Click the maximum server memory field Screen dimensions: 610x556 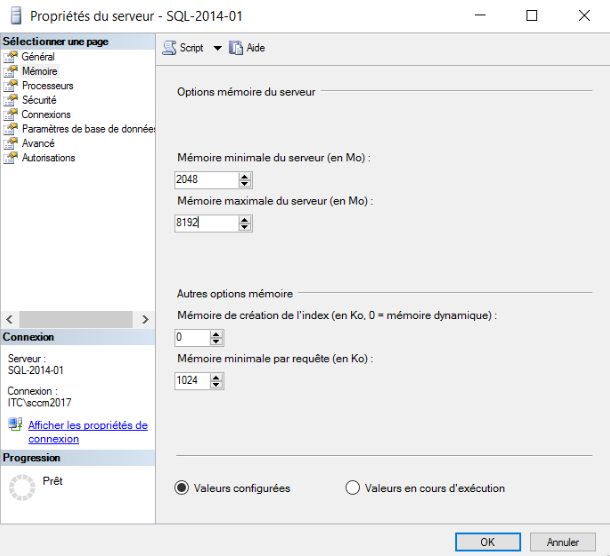[206, 223]
